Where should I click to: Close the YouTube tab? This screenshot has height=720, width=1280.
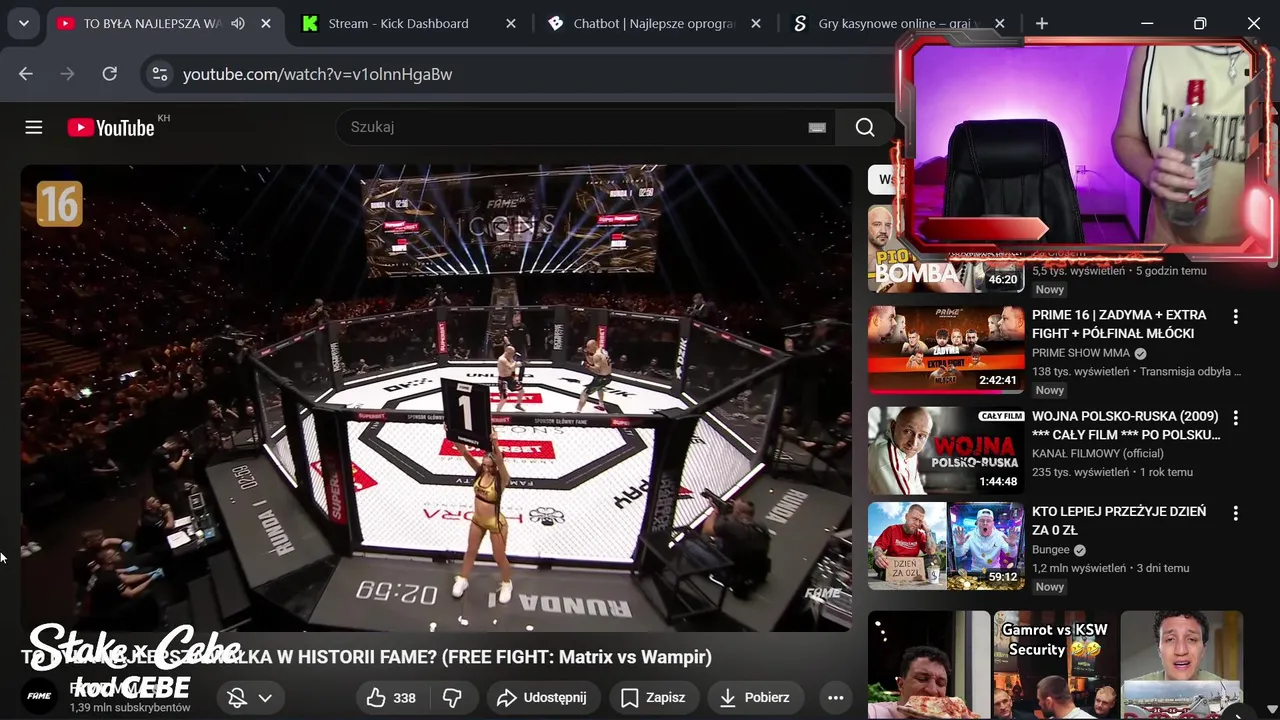[266, 23]
